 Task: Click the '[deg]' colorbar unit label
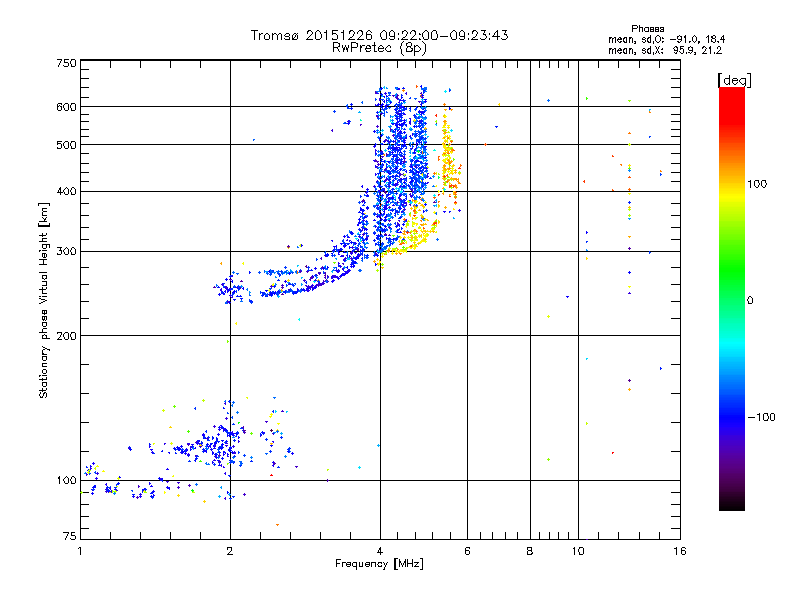[x=734, y=80]
